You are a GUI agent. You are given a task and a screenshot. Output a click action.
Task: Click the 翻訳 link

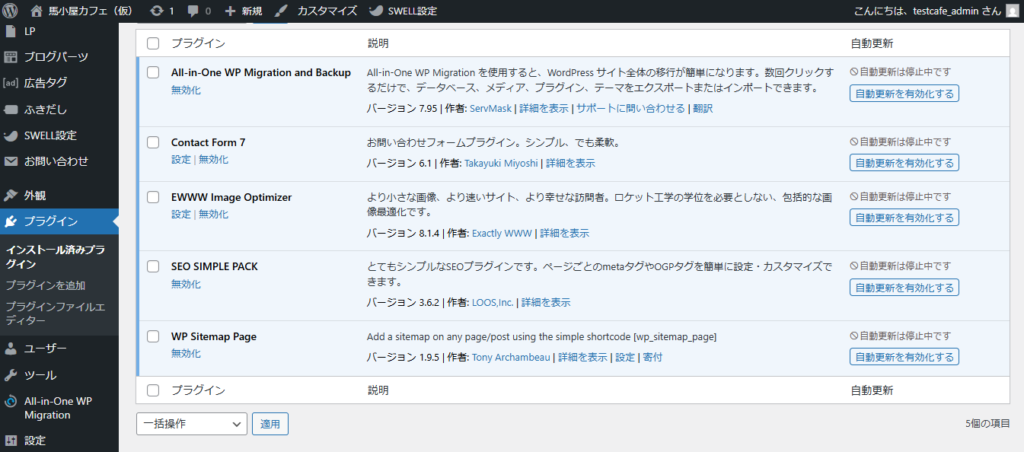click(x=703, y=108)
